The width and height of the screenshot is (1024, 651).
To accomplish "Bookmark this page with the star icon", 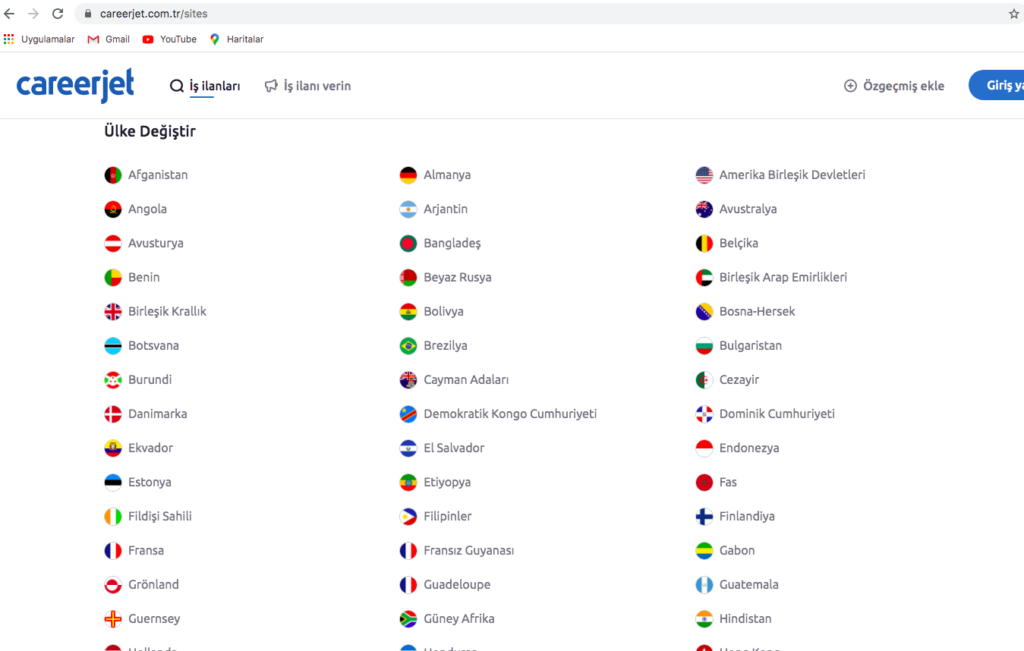I will point(1013,14).
